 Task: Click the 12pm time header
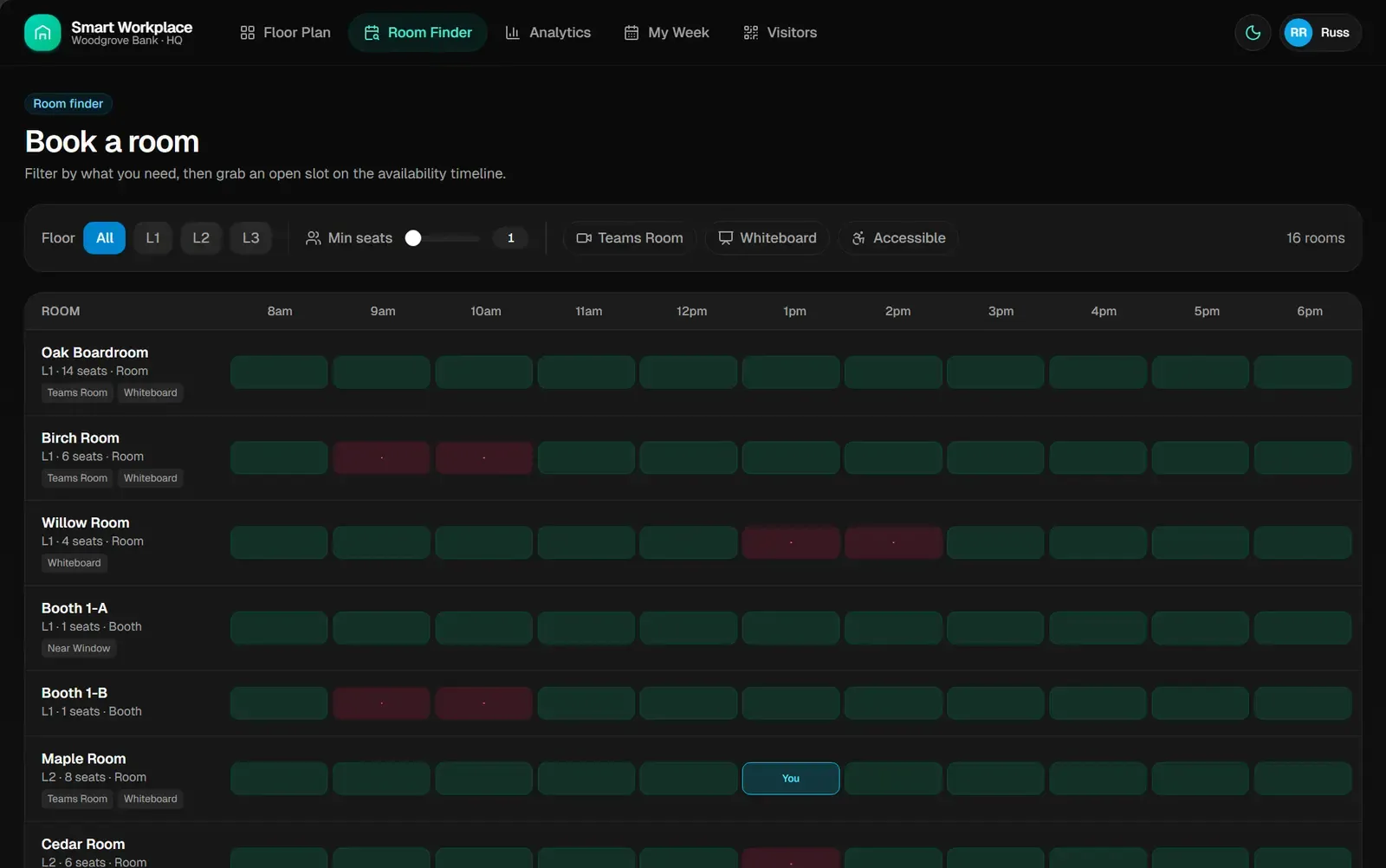691,312
